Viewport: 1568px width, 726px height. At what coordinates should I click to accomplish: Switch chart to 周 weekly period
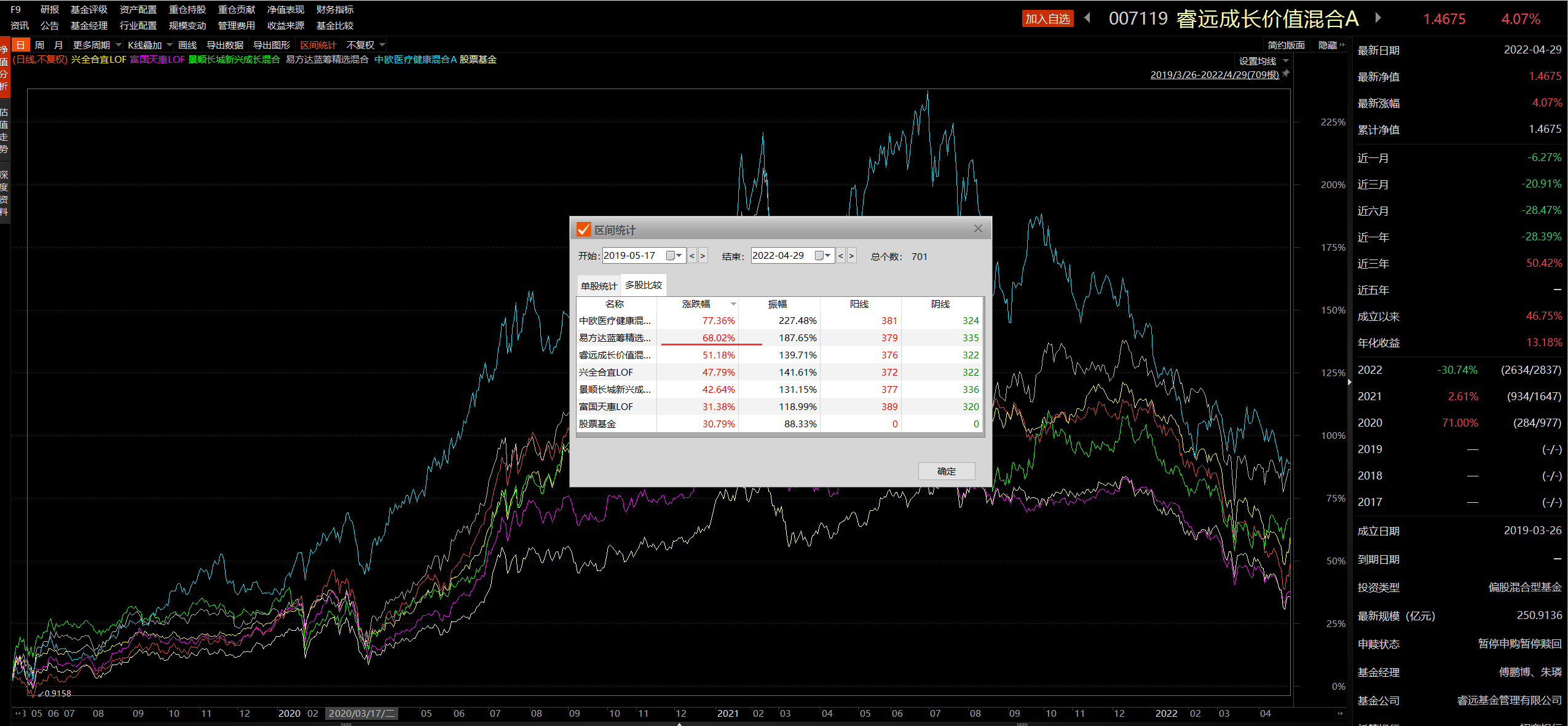[x=39, y=45]
